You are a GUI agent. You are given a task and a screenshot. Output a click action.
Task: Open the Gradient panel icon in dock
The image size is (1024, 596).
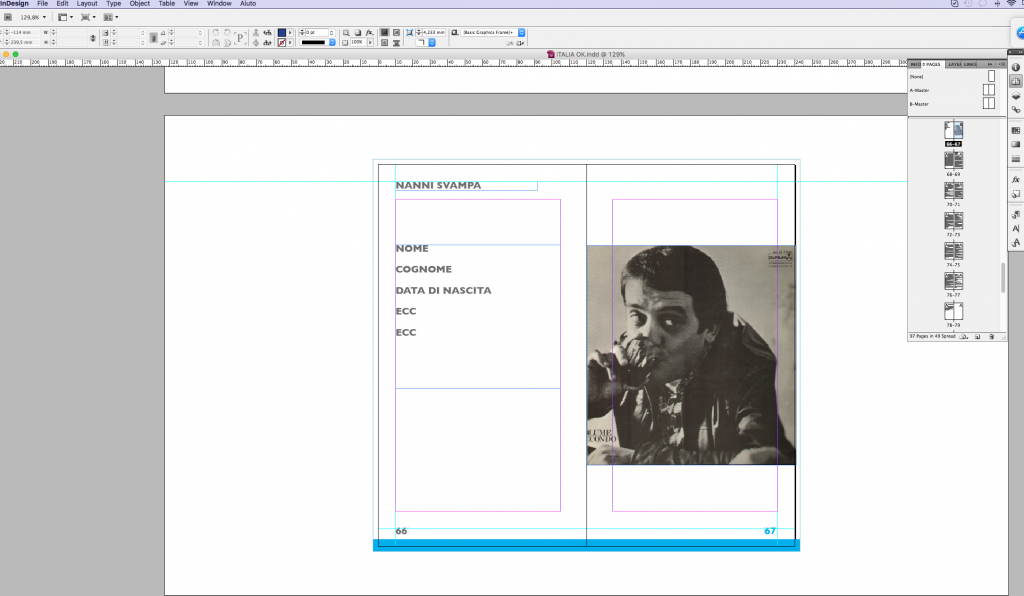click(x=1016, y=145)
